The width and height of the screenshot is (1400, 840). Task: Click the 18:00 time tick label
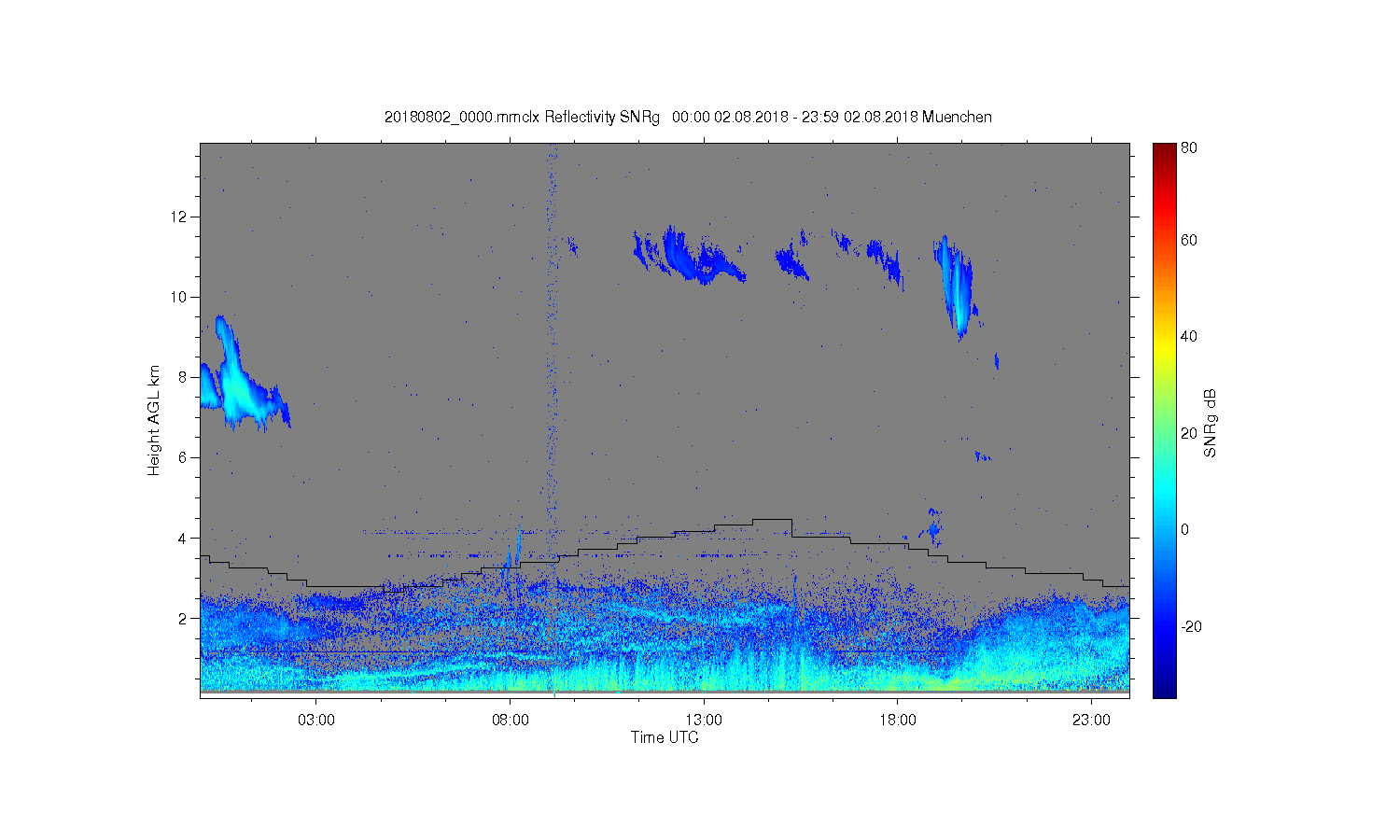898,721
